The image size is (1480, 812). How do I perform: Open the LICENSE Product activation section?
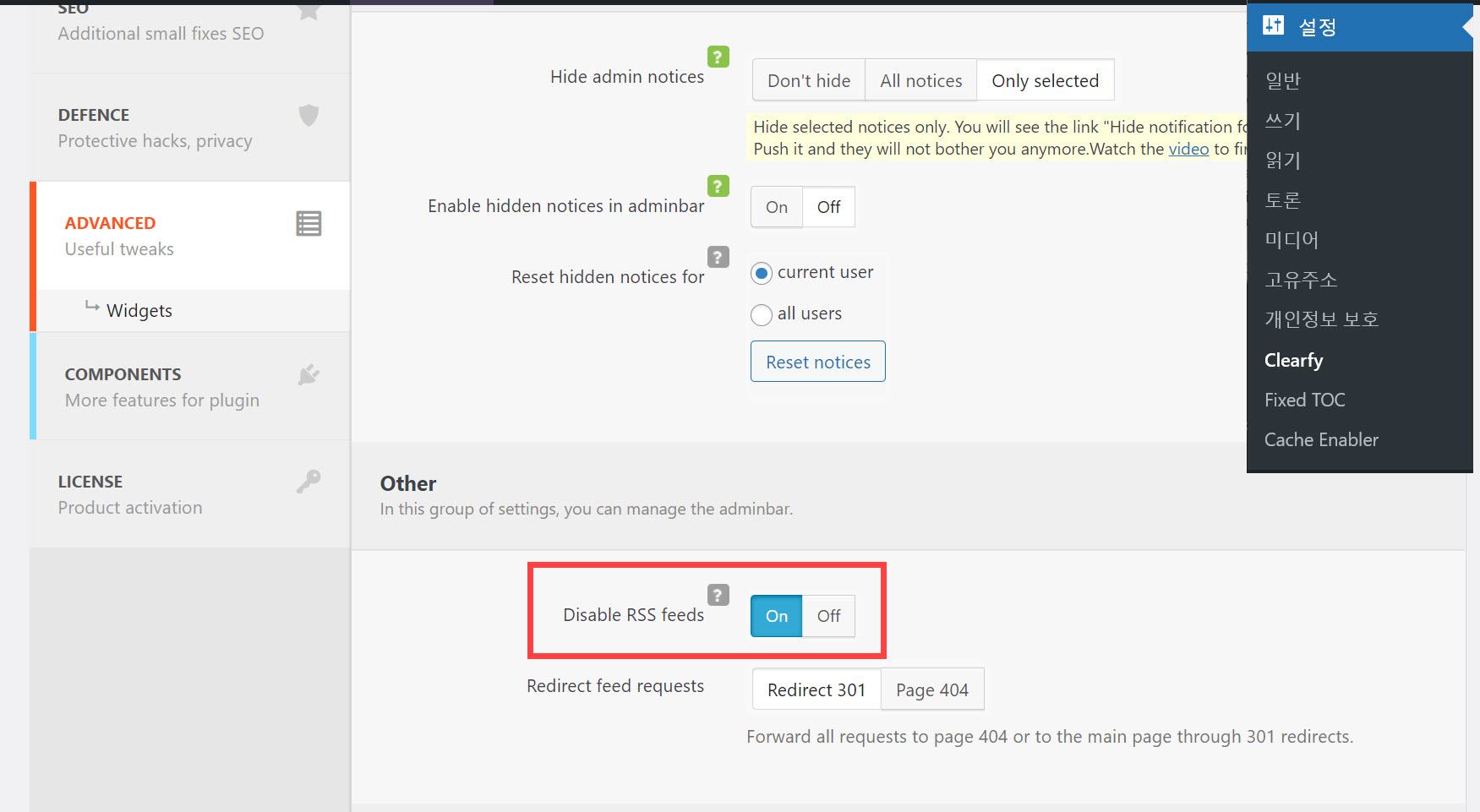click(x=190, y=493)
